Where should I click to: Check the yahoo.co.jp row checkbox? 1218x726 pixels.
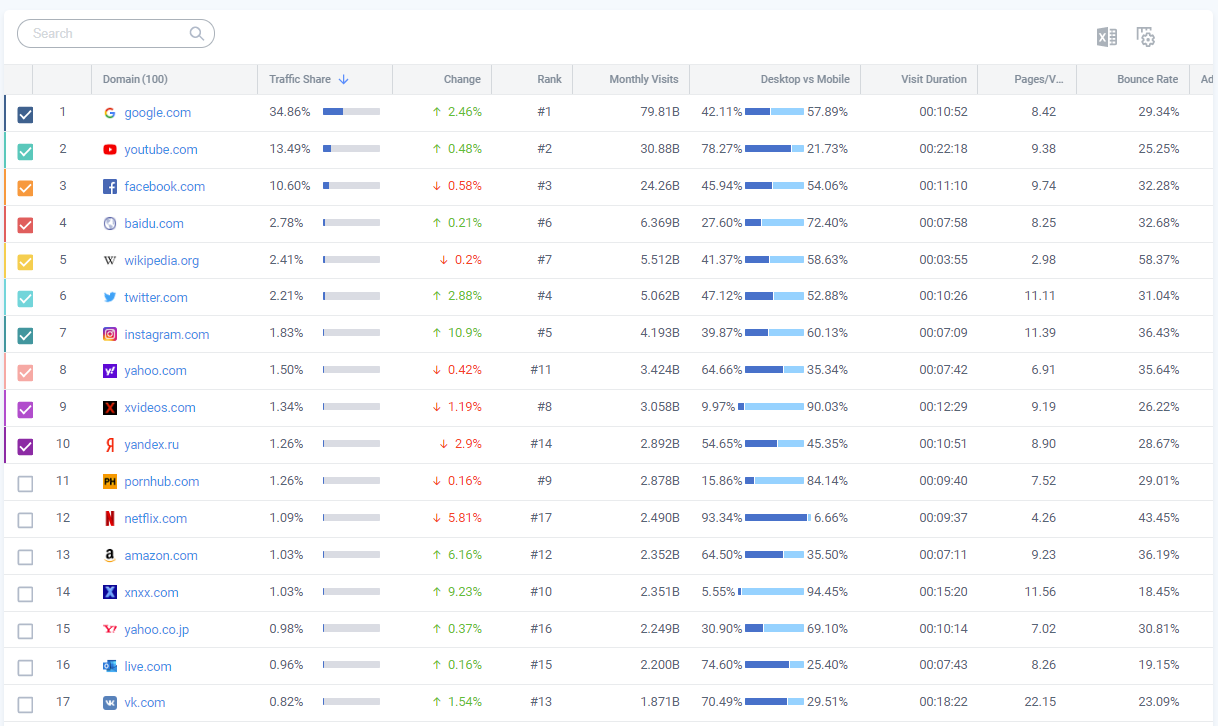pyautogui.click(x=25, y=631)
